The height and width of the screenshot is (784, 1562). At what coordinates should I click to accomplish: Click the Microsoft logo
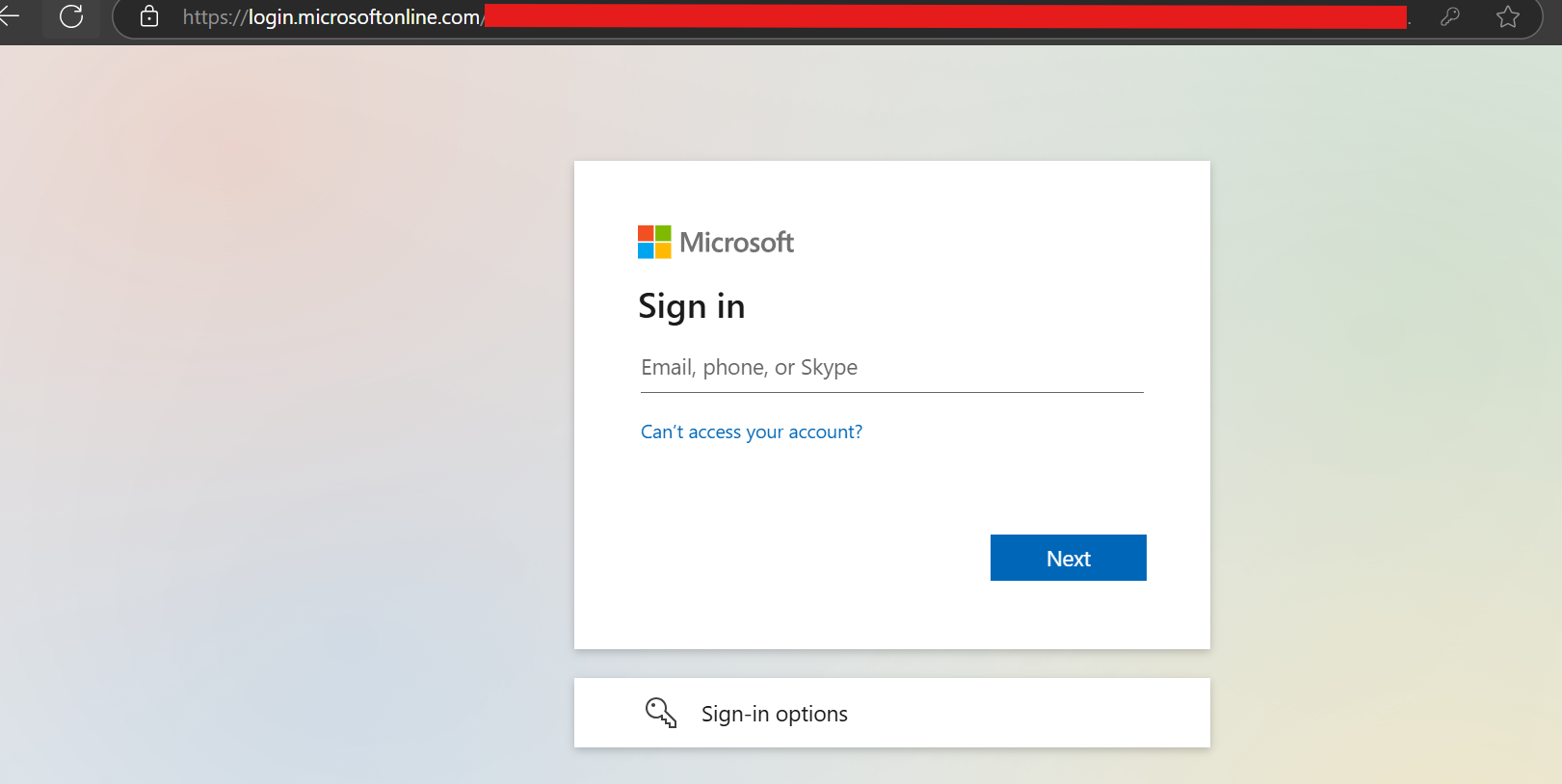[x=716, y=242]
